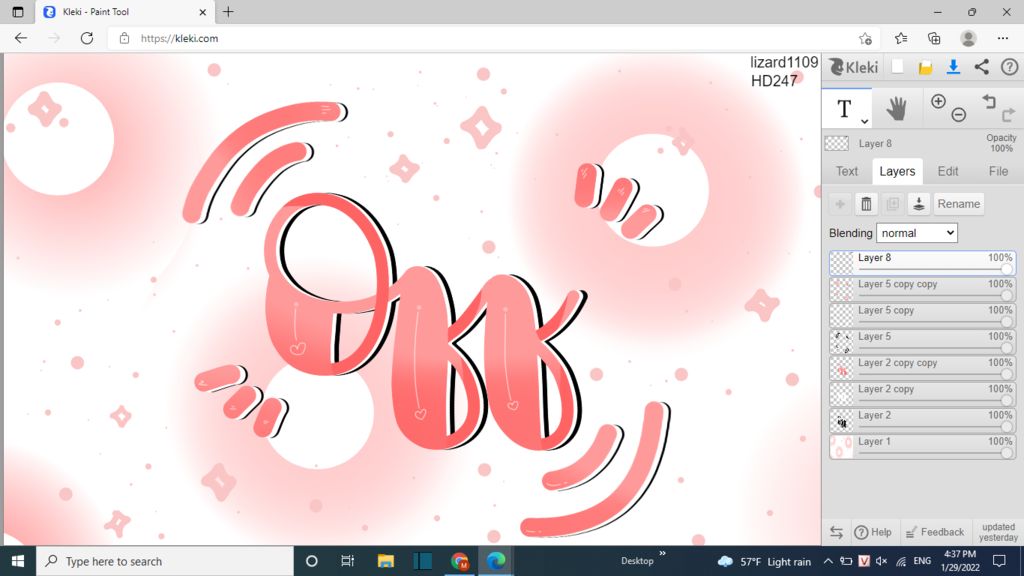The height and width of the screenshot is (576, 1024).
Task: Open the browser profile avatar
Action: tap(968, 39)
